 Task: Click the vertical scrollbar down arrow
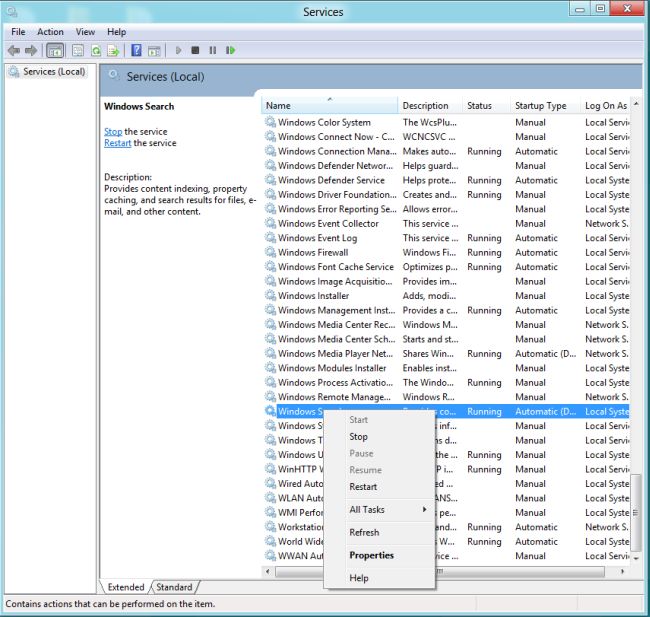pos(636,559)
